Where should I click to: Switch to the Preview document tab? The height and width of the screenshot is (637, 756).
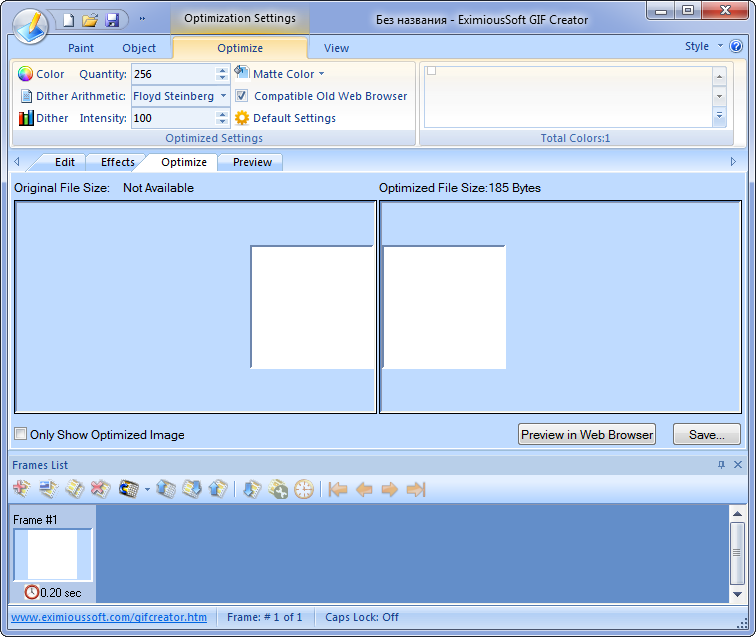point(252,162)
